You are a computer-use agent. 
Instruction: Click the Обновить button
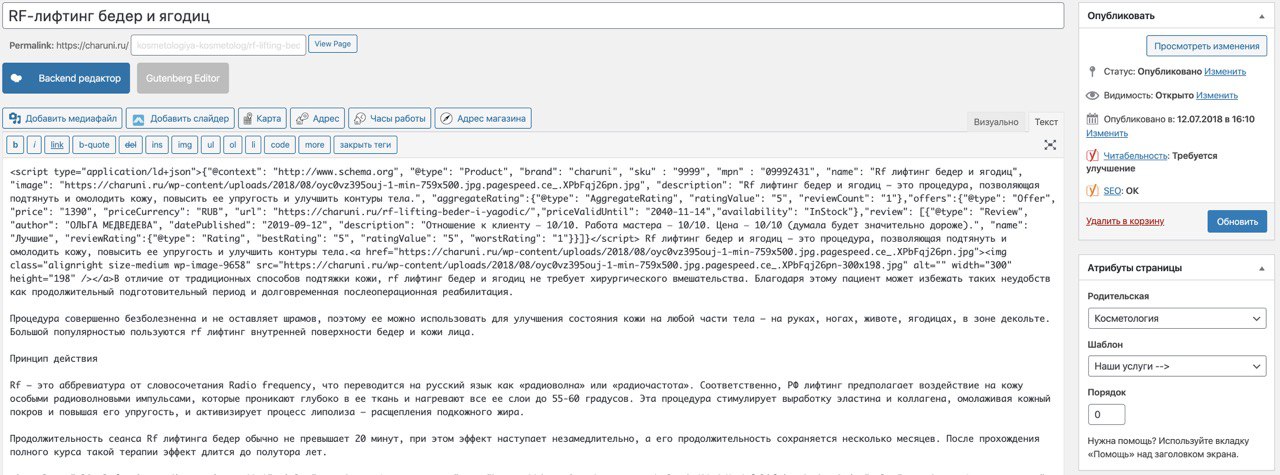pyautogui.click(x=1237, y=221)
